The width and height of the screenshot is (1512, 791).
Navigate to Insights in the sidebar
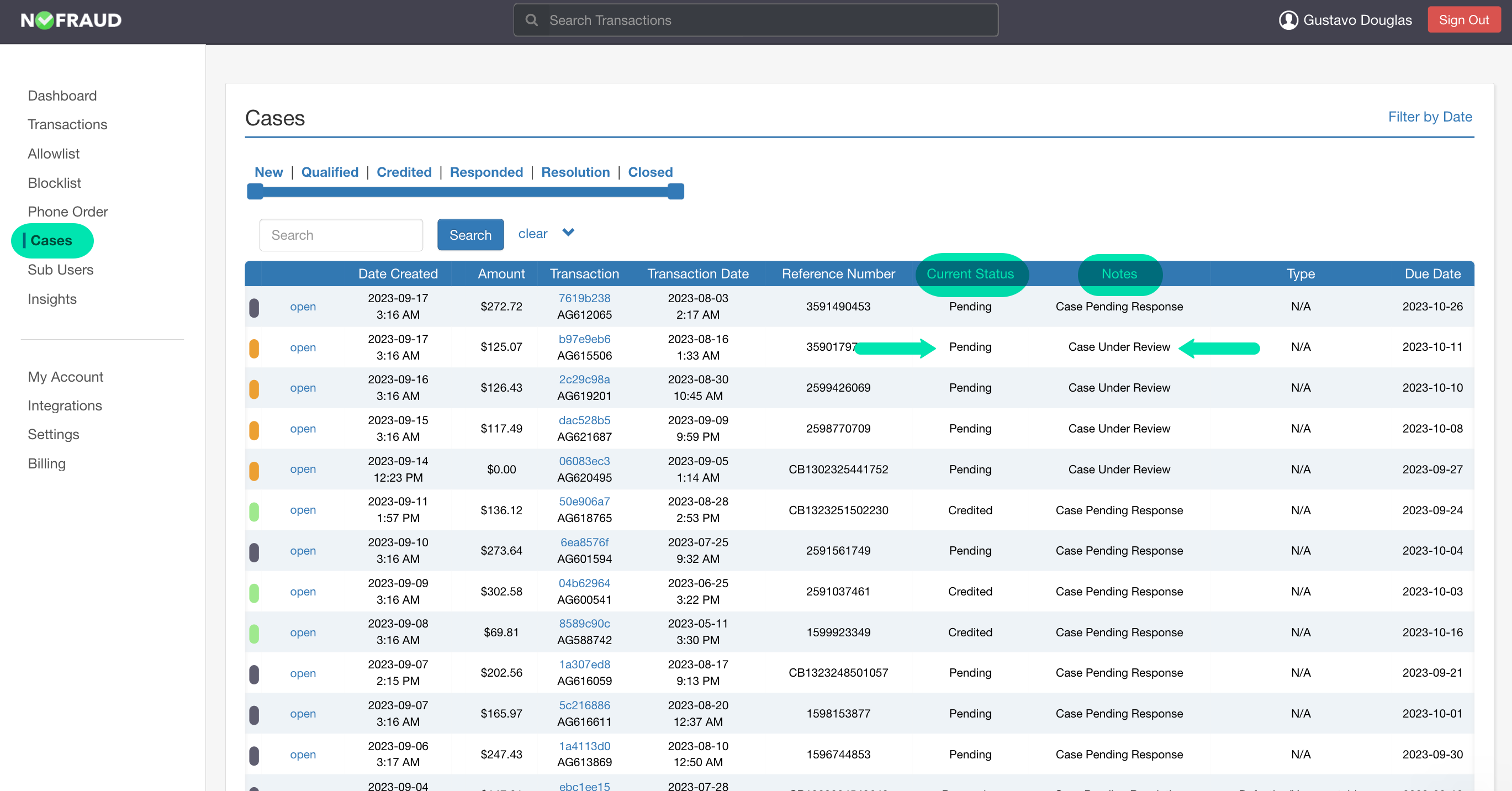52,299
